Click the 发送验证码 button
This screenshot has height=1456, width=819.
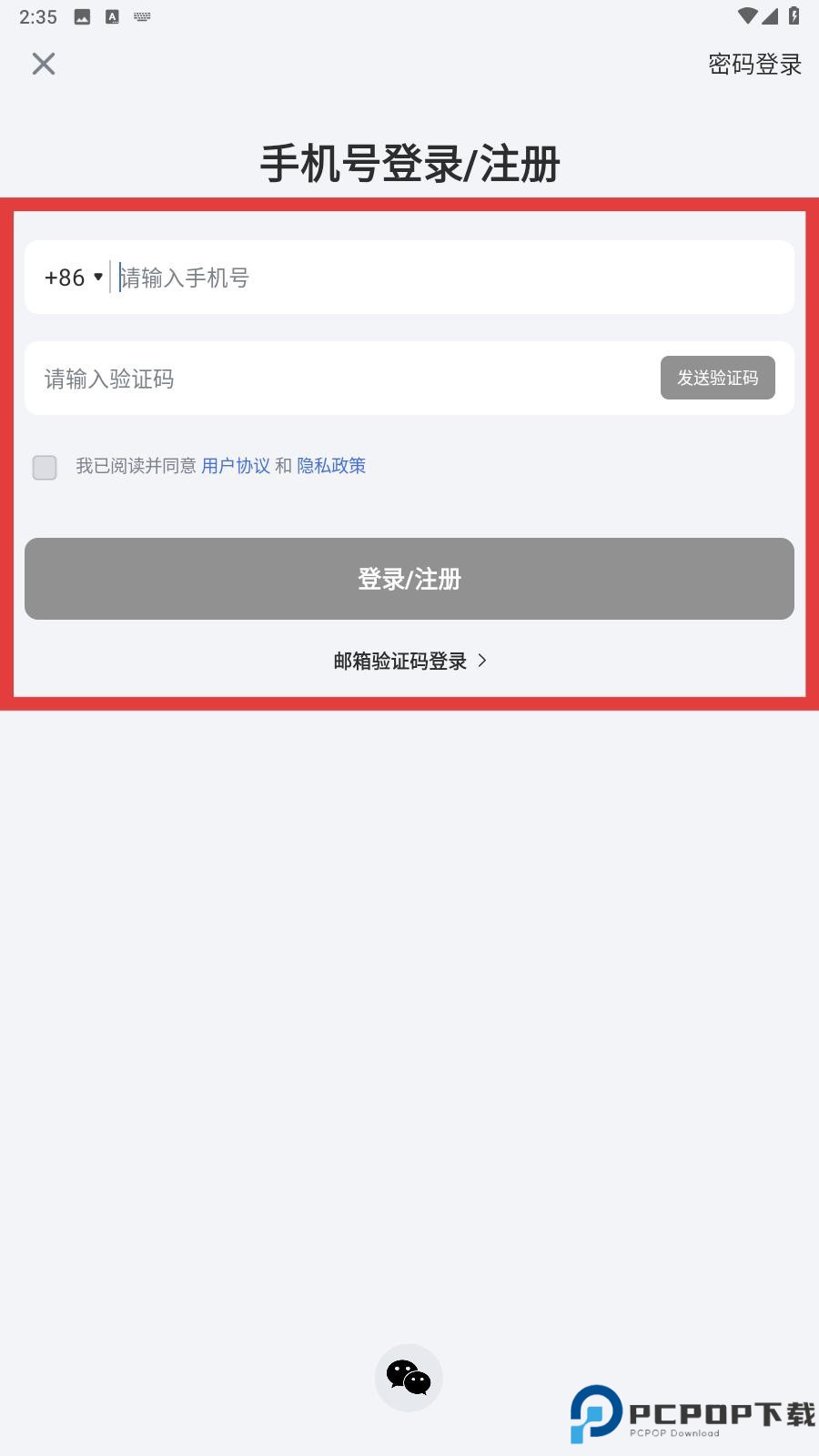point(718,378)
